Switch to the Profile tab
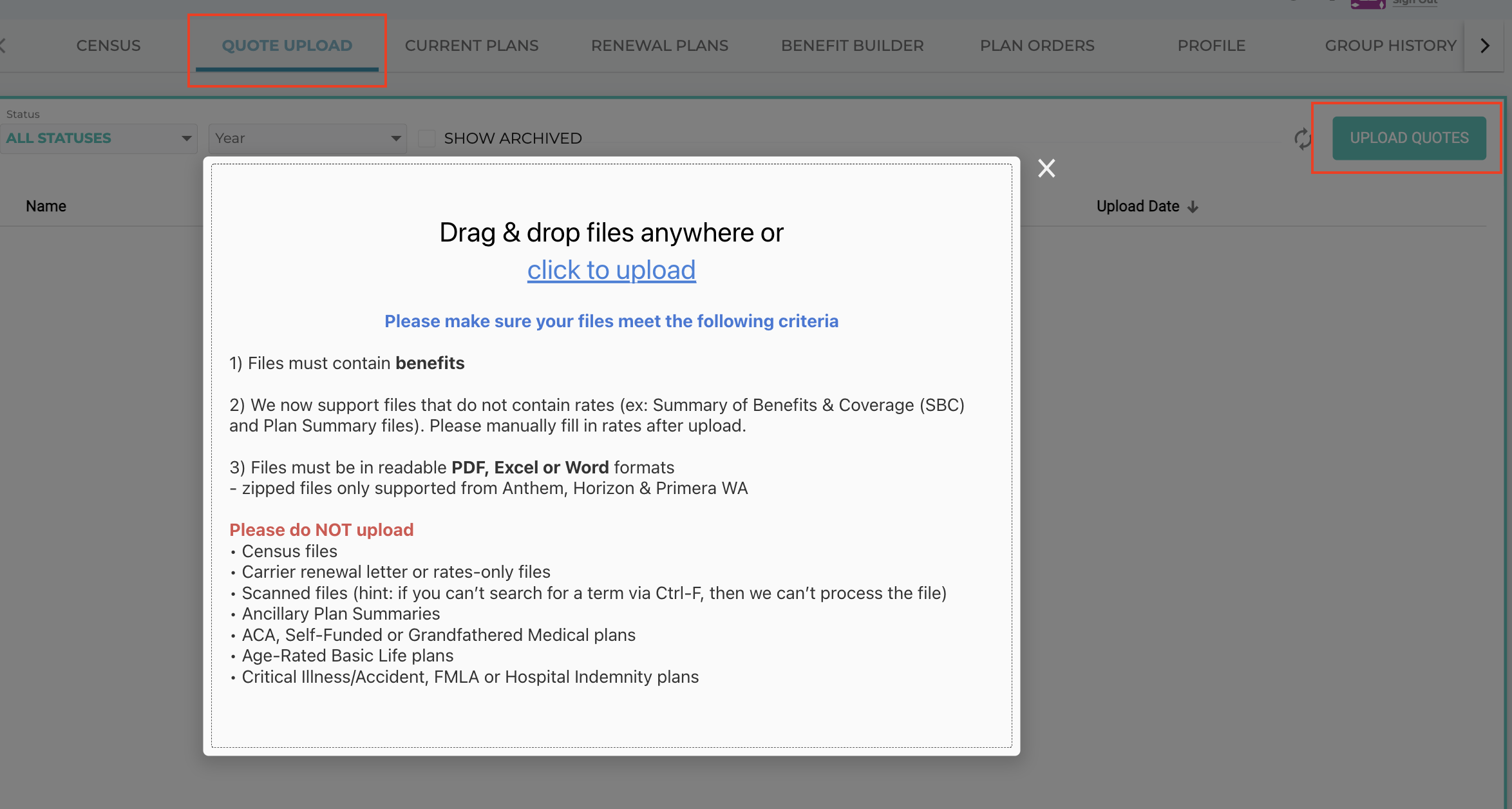This screenshot has width=1512, height=809. tap(1211, 46)
